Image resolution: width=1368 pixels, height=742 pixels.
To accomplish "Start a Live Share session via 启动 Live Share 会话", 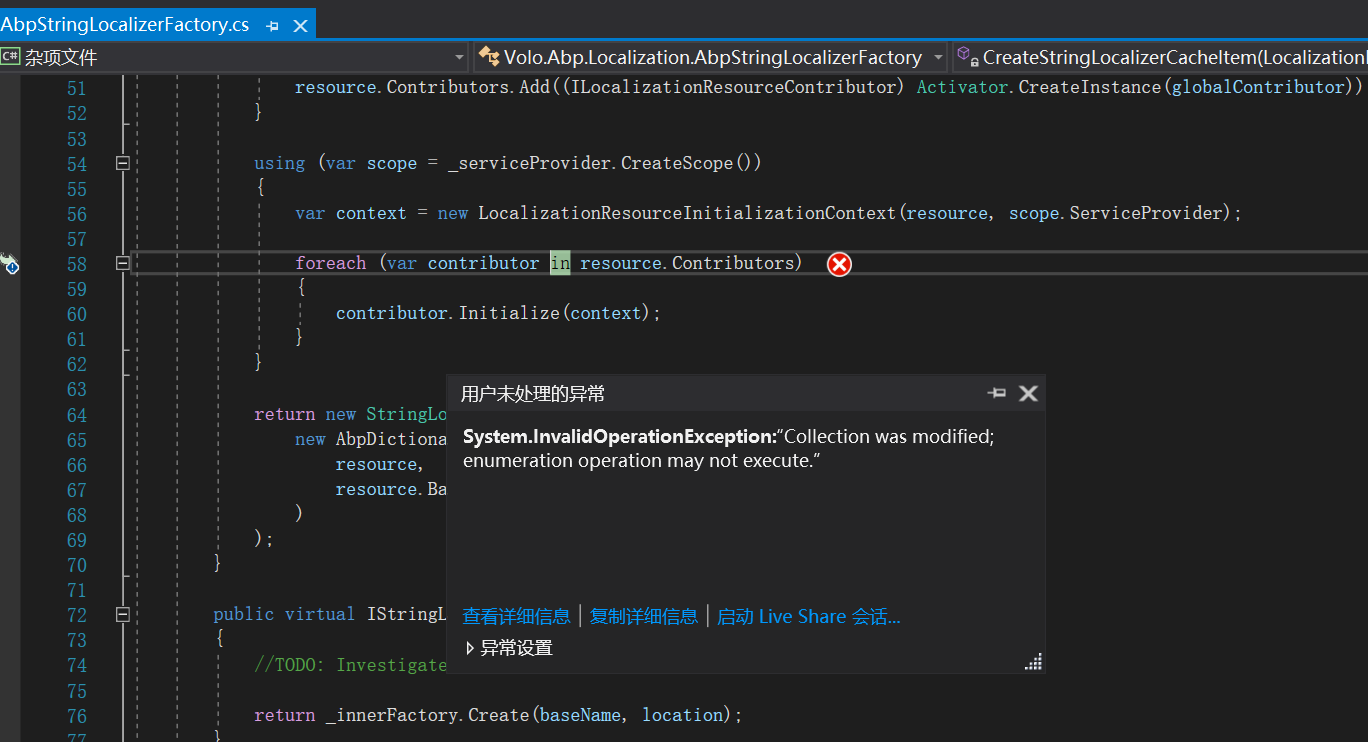I will click(808, 616).
